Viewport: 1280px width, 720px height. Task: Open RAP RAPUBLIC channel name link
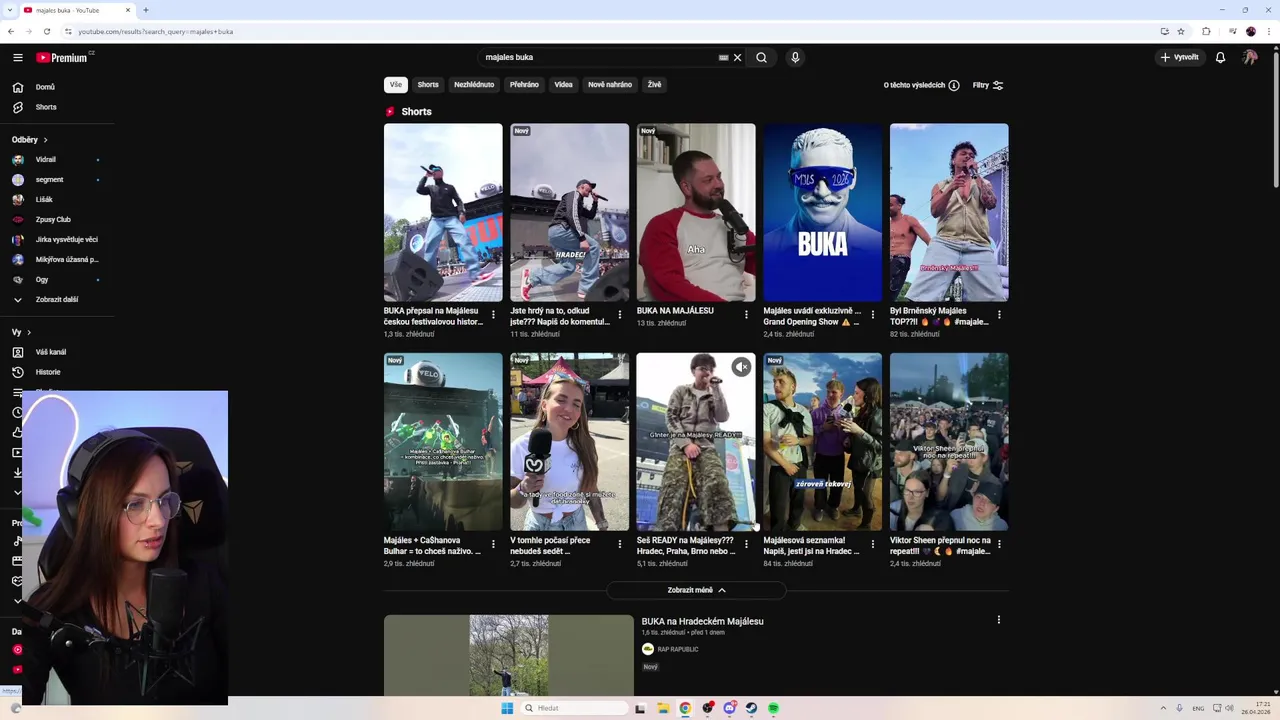pos(678,650)
